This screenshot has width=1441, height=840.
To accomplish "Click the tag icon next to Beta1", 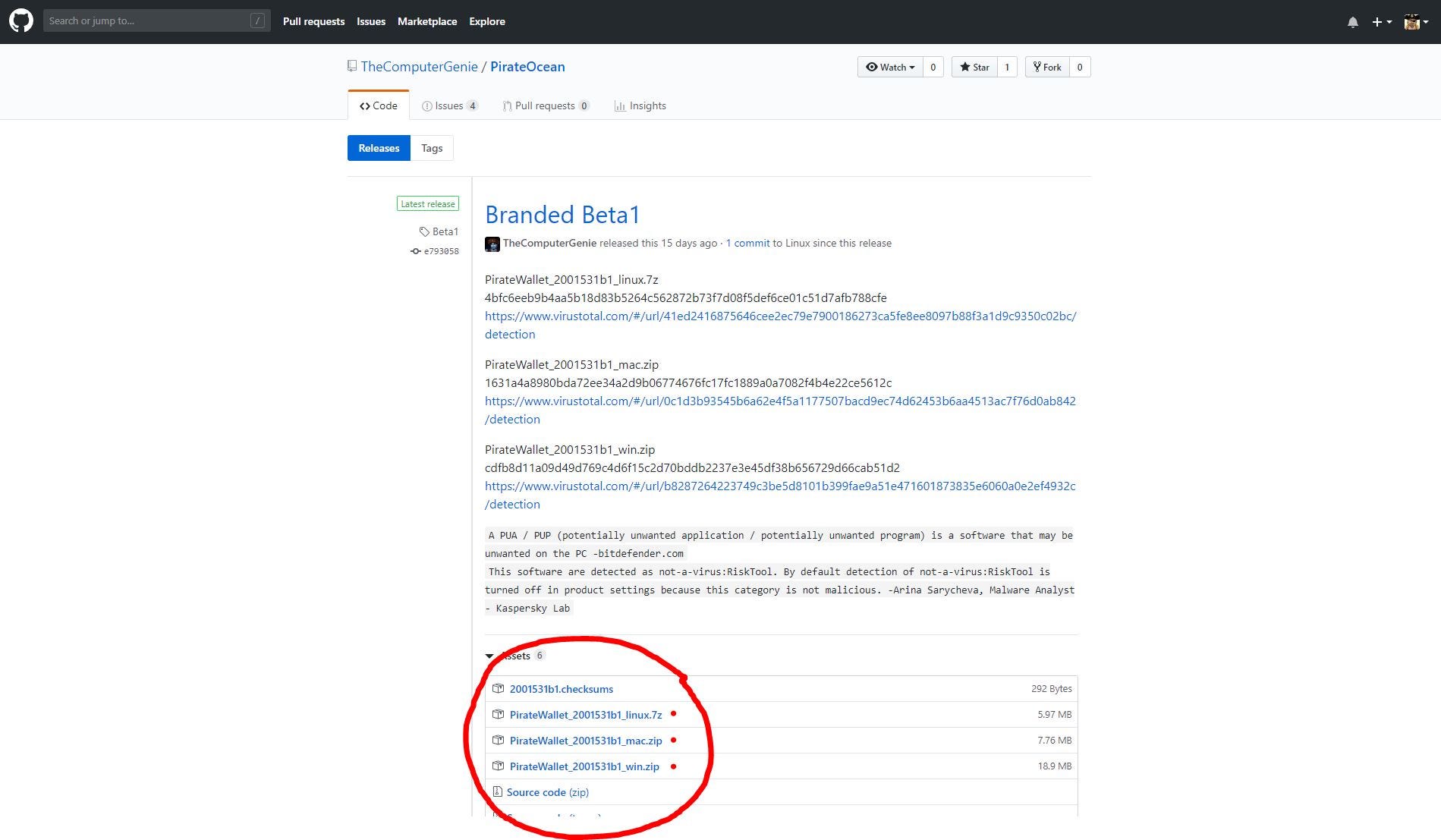I will (x=424, y=231).
